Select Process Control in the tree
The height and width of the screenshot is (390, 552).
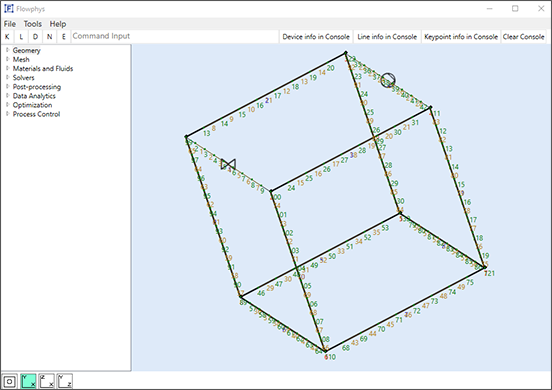coord(37,114)
